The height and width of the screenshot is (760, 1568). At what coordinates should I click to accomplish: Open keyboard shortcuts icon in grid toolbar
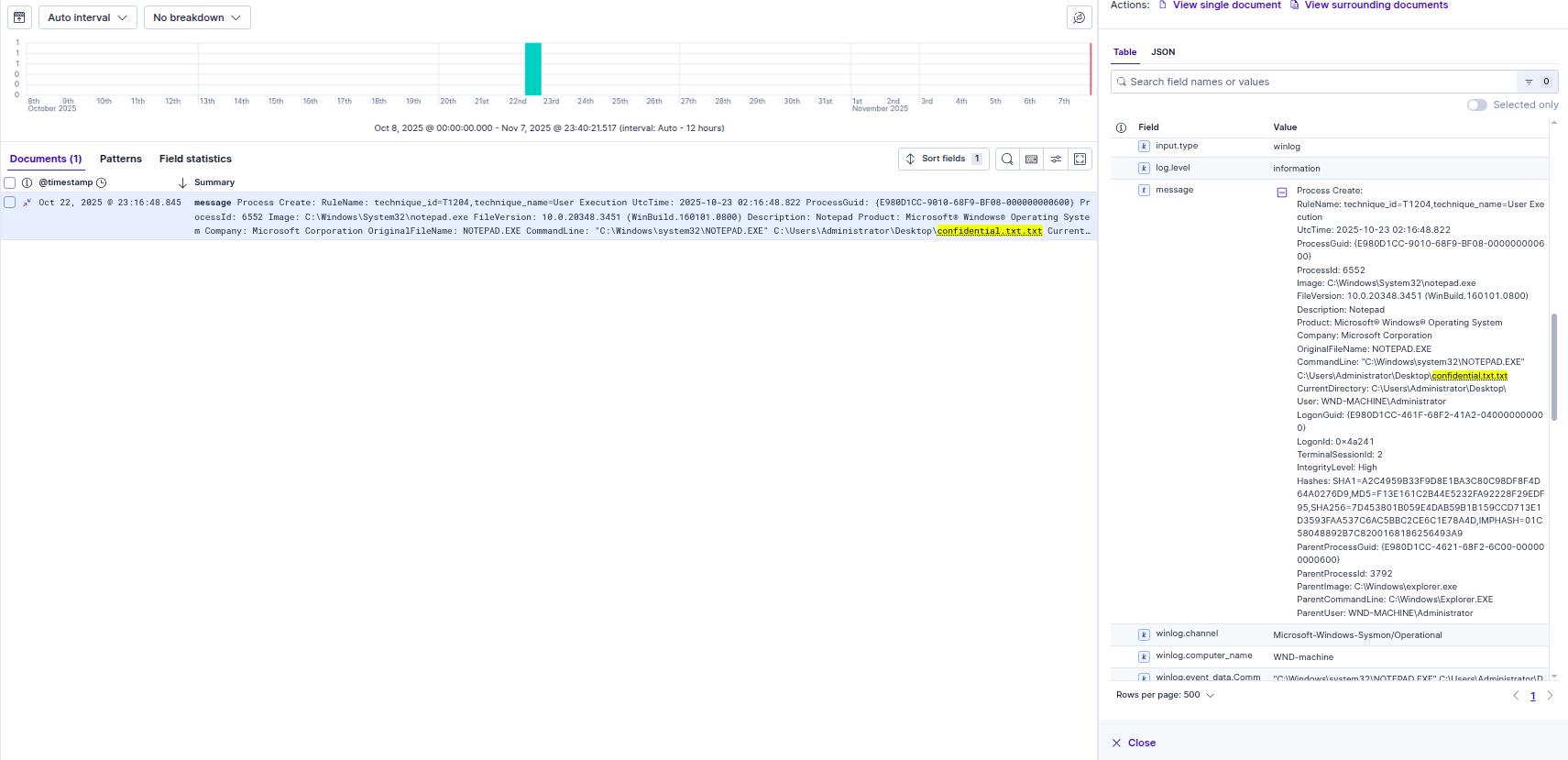[x=1031, y=160]
